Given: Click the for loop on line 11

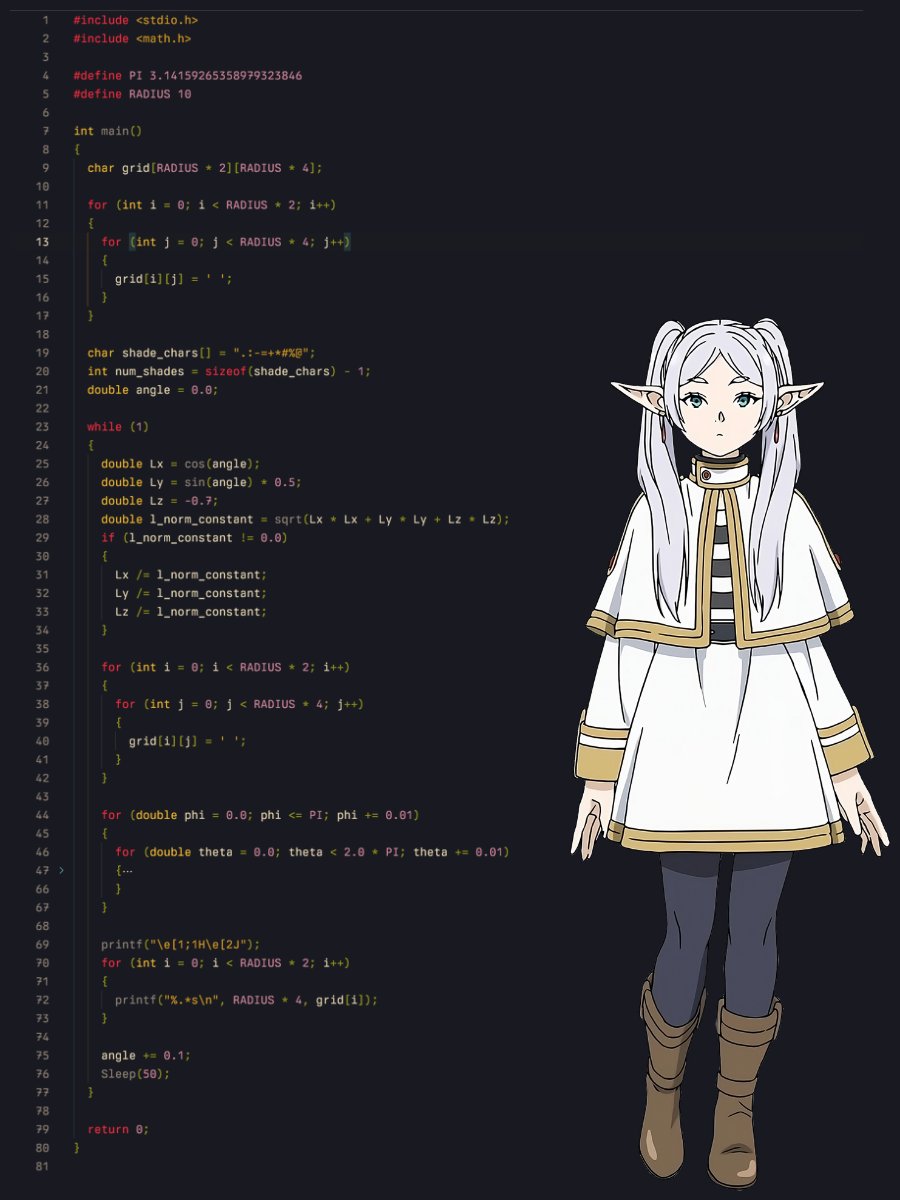Looking at the screenshot, I should tap(211, 205).
